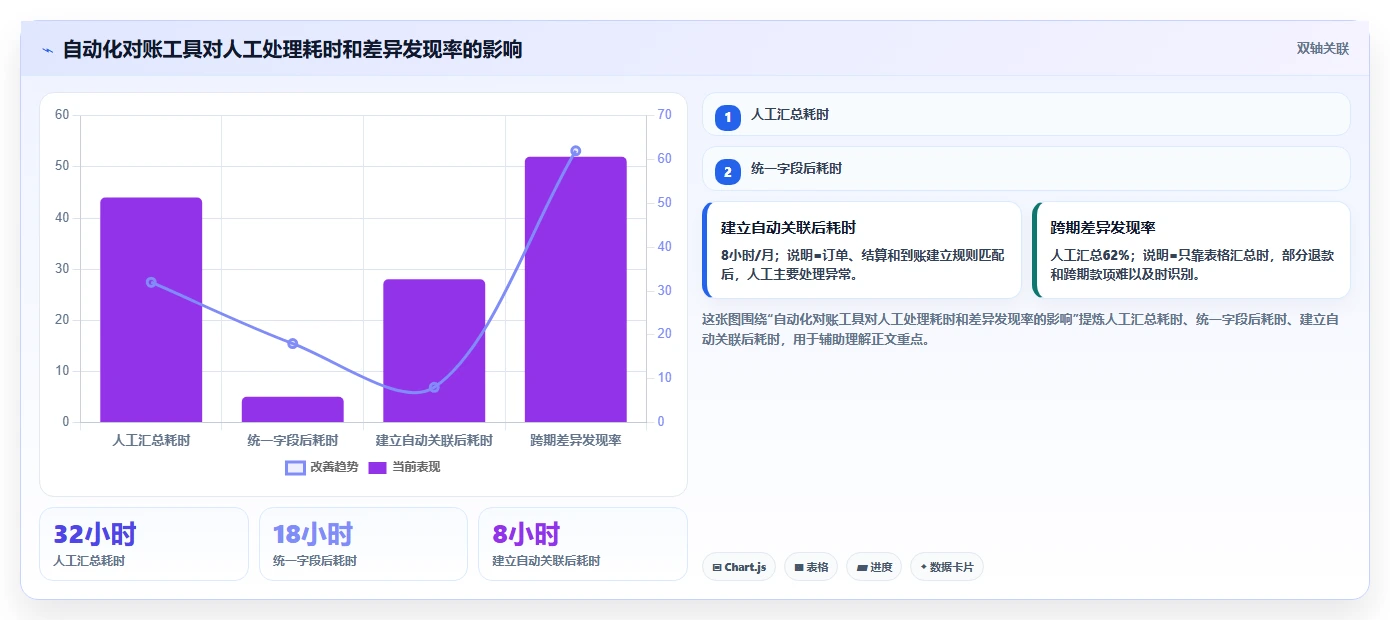Click the 改善趋势 legend color box

295,467
